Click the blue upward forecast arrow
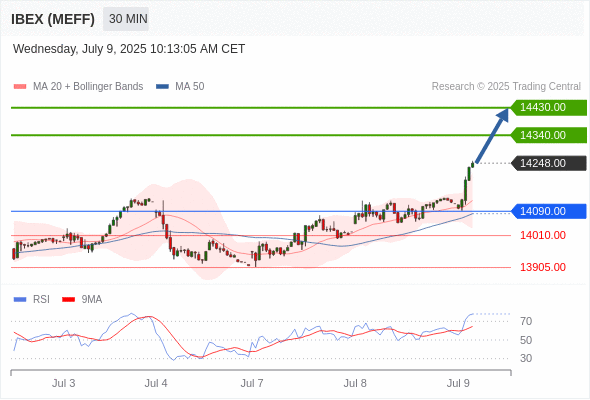Image resolution: width=590 pixels, height=400 pixels. tap(492, 136)
